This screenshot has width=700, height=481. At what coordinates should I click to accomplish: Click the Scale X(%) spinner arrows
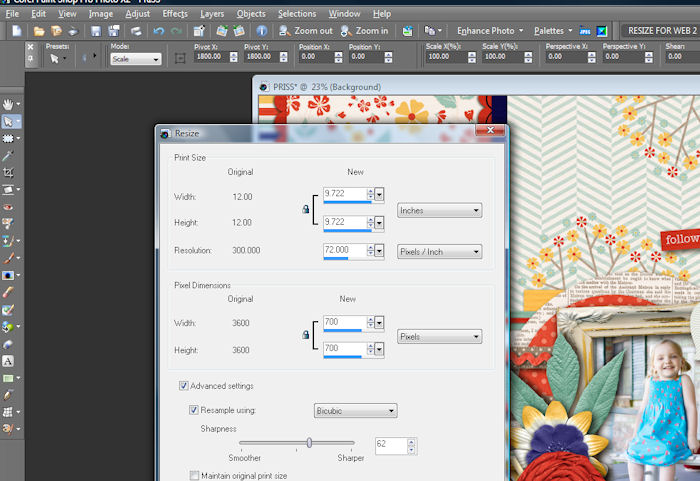pos(472,57)
